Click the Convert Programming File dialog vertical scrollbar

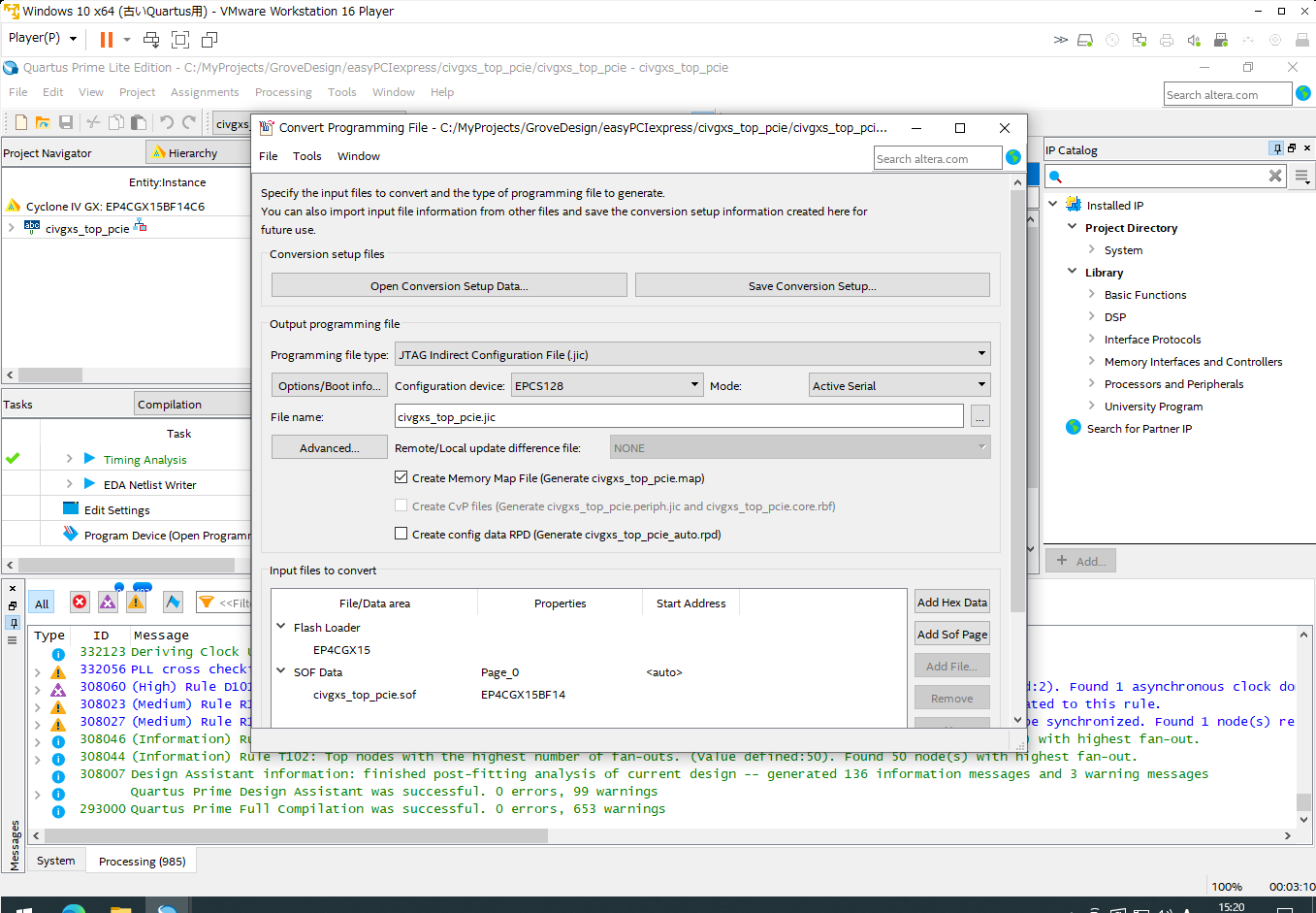[1017, 401]
